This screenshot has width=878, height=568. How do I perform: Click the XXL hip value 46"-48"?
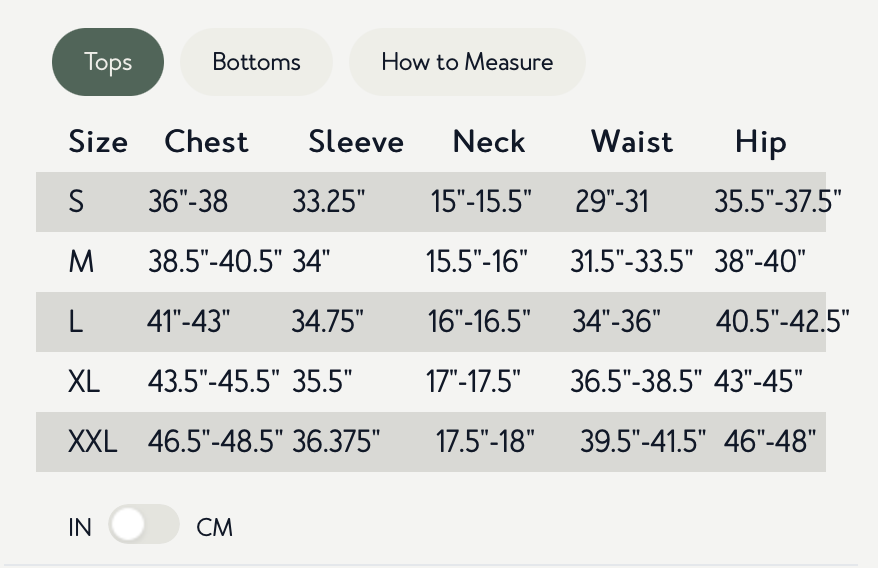coord(769,441)
